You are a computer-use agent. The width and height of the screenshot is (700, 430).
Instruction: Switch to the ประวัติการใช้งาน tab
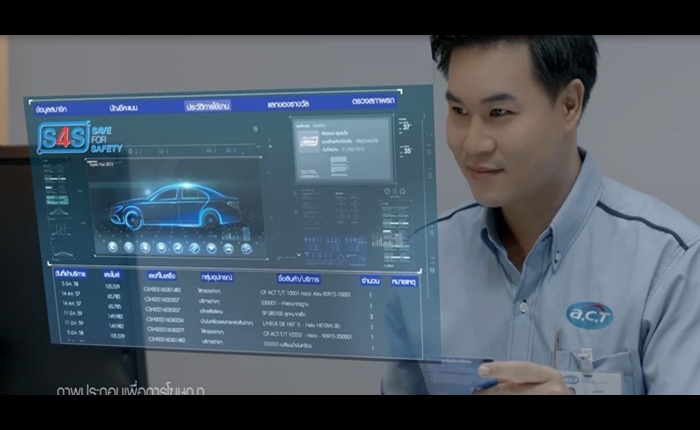pos(208,106)
